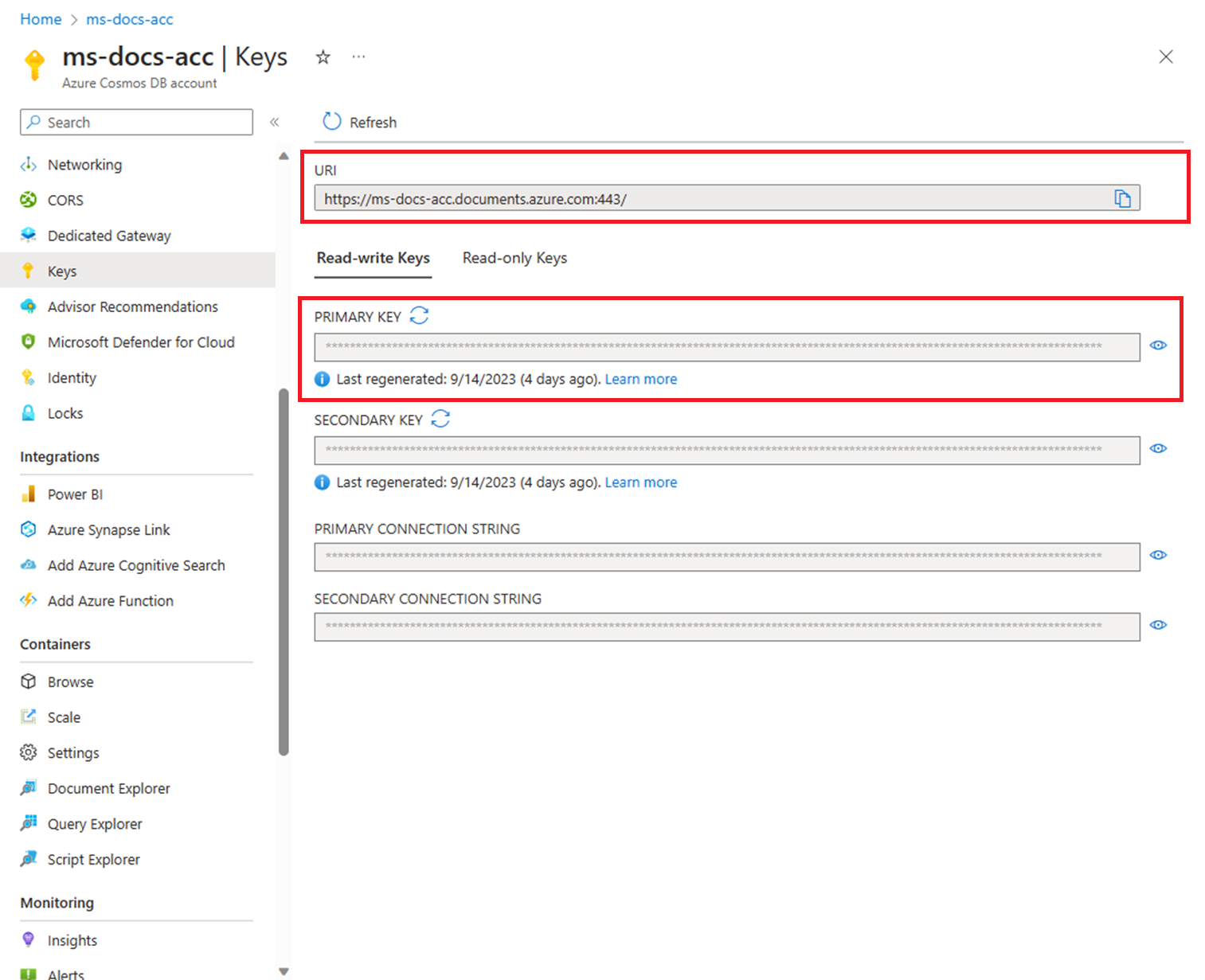Viewport: 1205px width, 980px height.
Task: Open Dedicated Gateway page
Action: 109,236
